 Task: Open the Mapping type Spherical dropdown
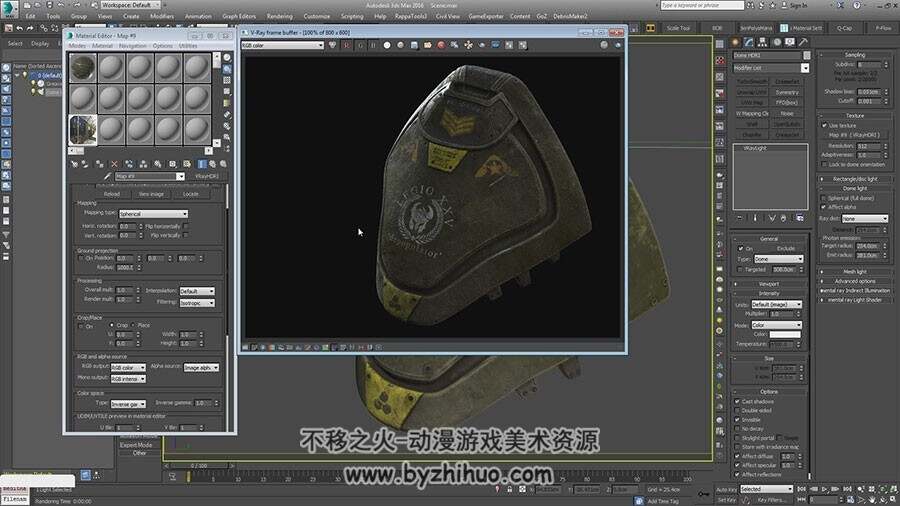pyautogui.click(x=153, y=213)
